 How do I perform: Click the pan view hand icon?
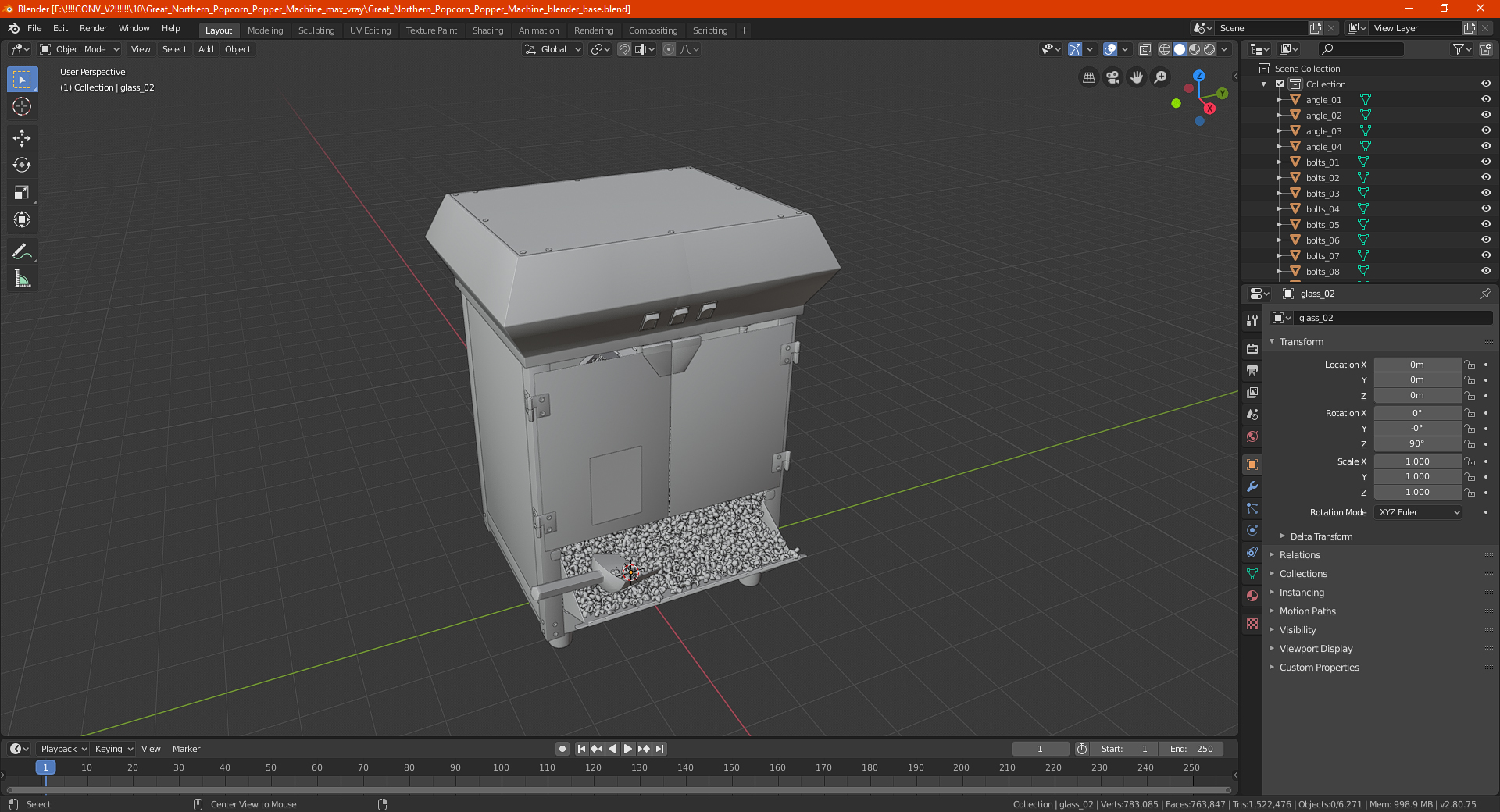click(1137, 77)
